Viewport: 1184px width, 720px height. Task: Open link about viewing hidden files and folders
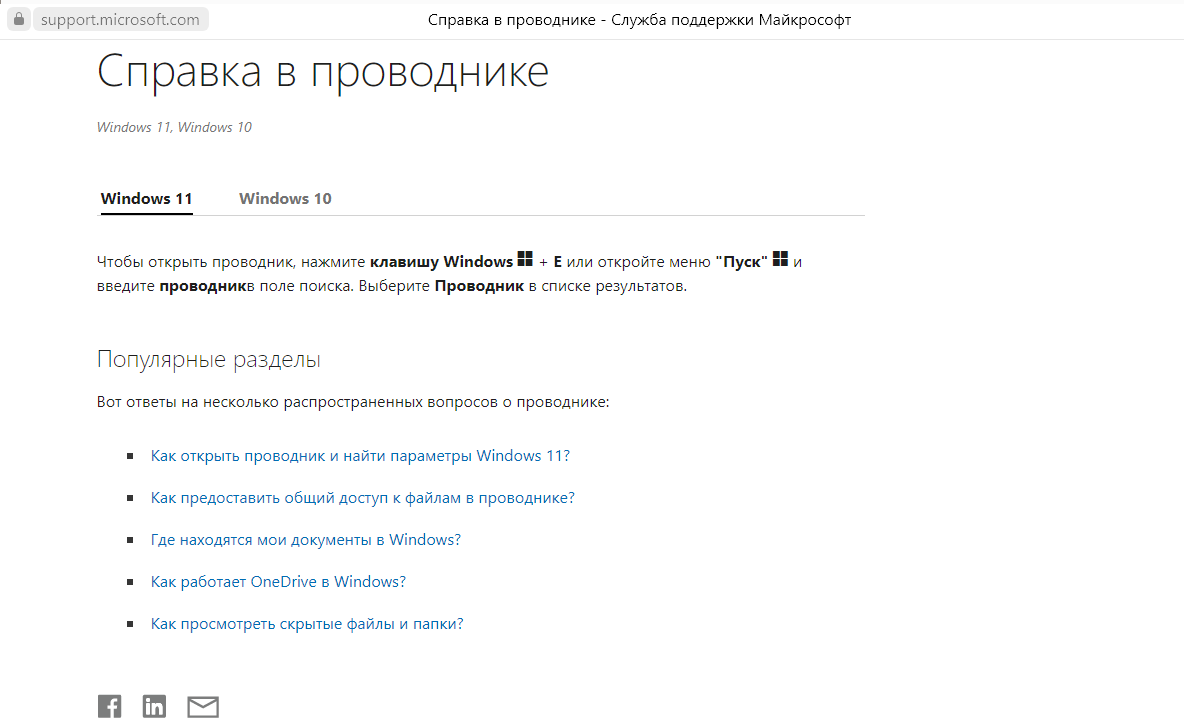307,624
